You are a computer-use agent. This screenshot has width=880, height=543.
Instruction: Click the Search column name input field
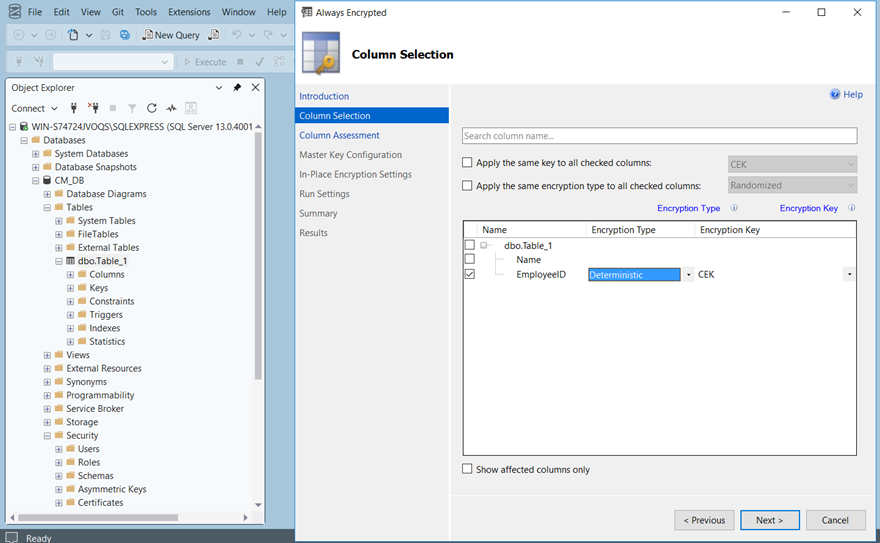pos(659,136)
